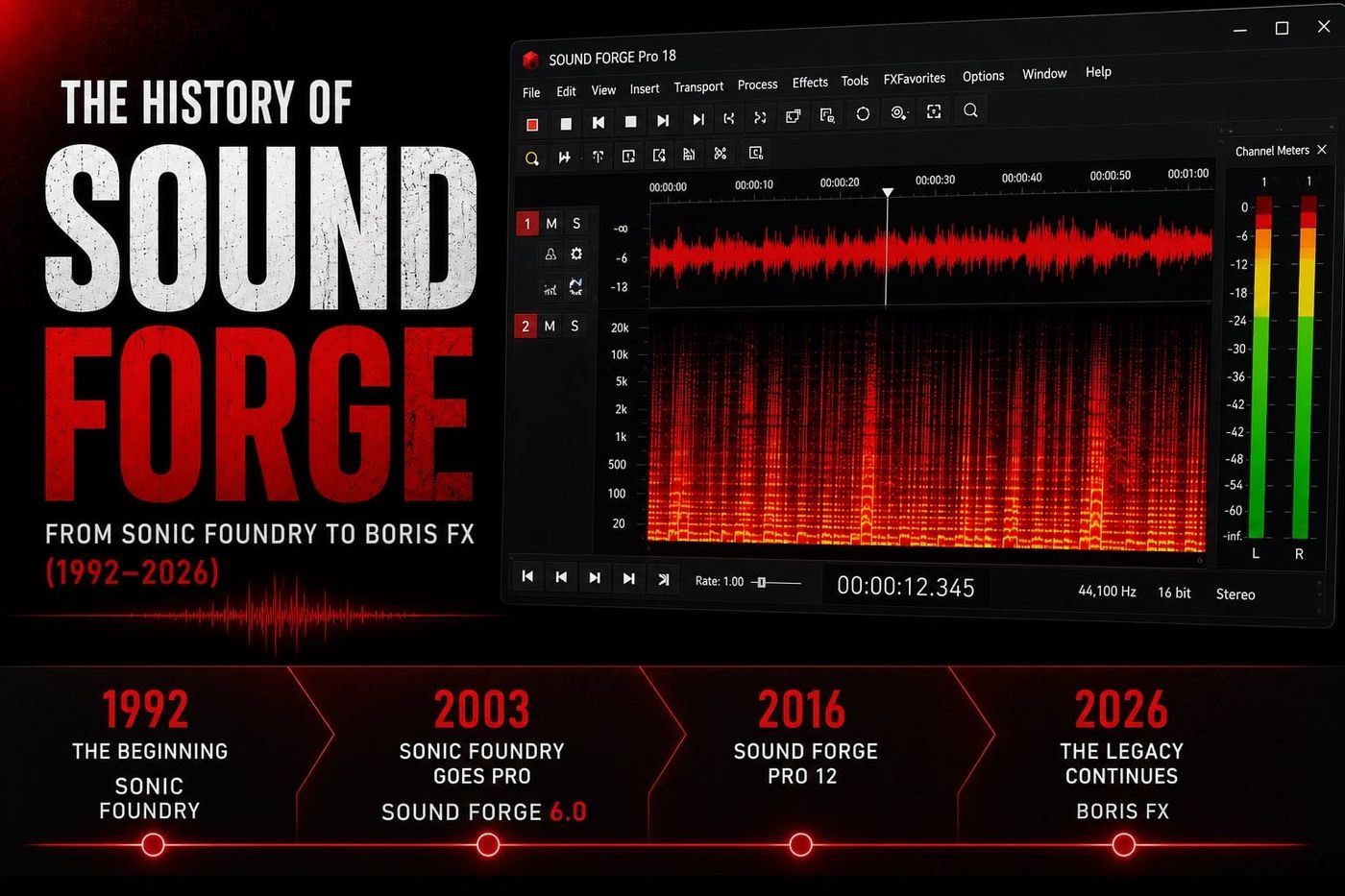Click the split tool icon beside the zoom tool
Image resolution: width=1345 pixels, height=896 pixels.
pyautogui.click(x=565, y=157)
